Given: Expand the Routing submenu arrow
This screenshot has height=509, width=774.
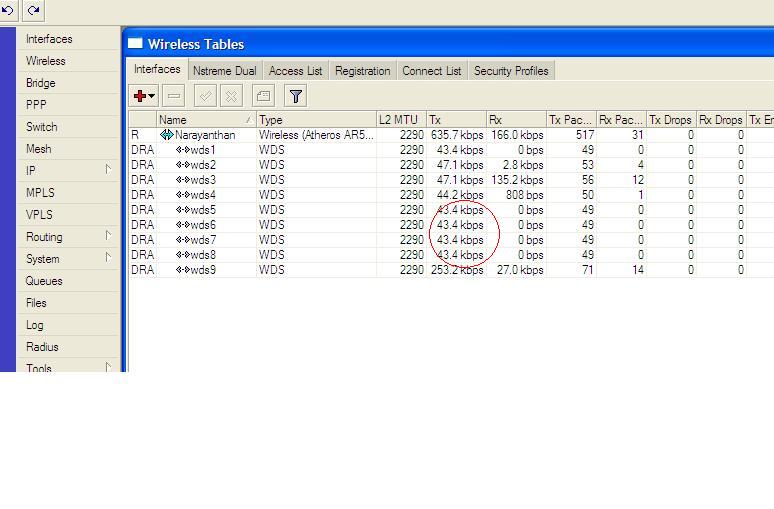Looking at the screenshot, I should [108, 235].
